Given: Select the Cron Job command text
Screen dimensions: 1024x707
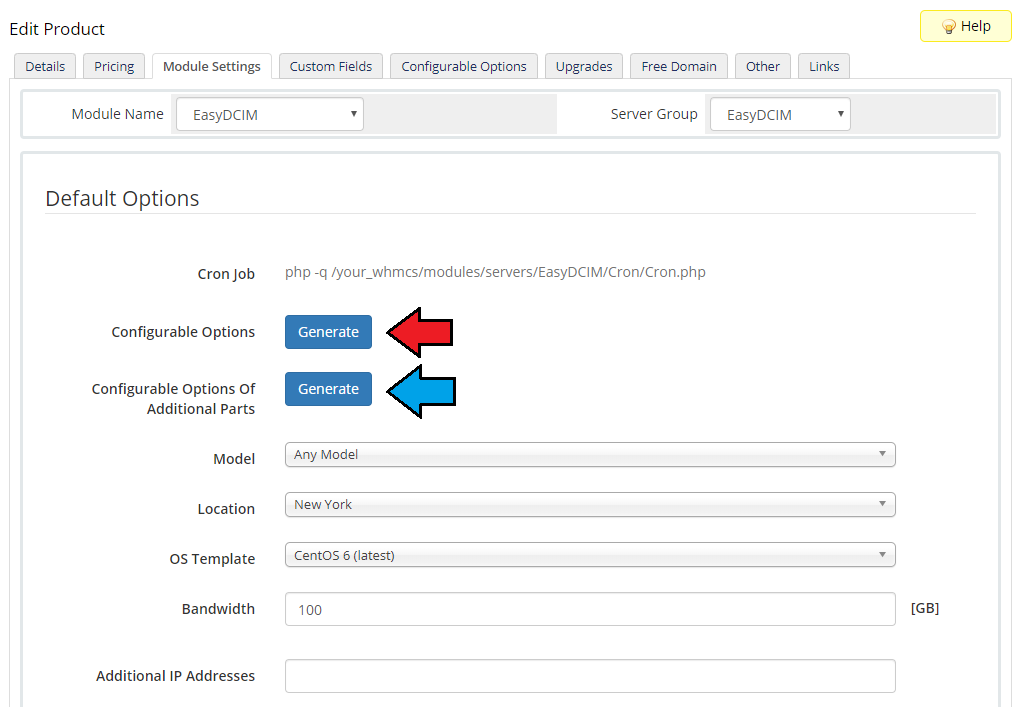Looking at the screenshot, I should (495, 272).
